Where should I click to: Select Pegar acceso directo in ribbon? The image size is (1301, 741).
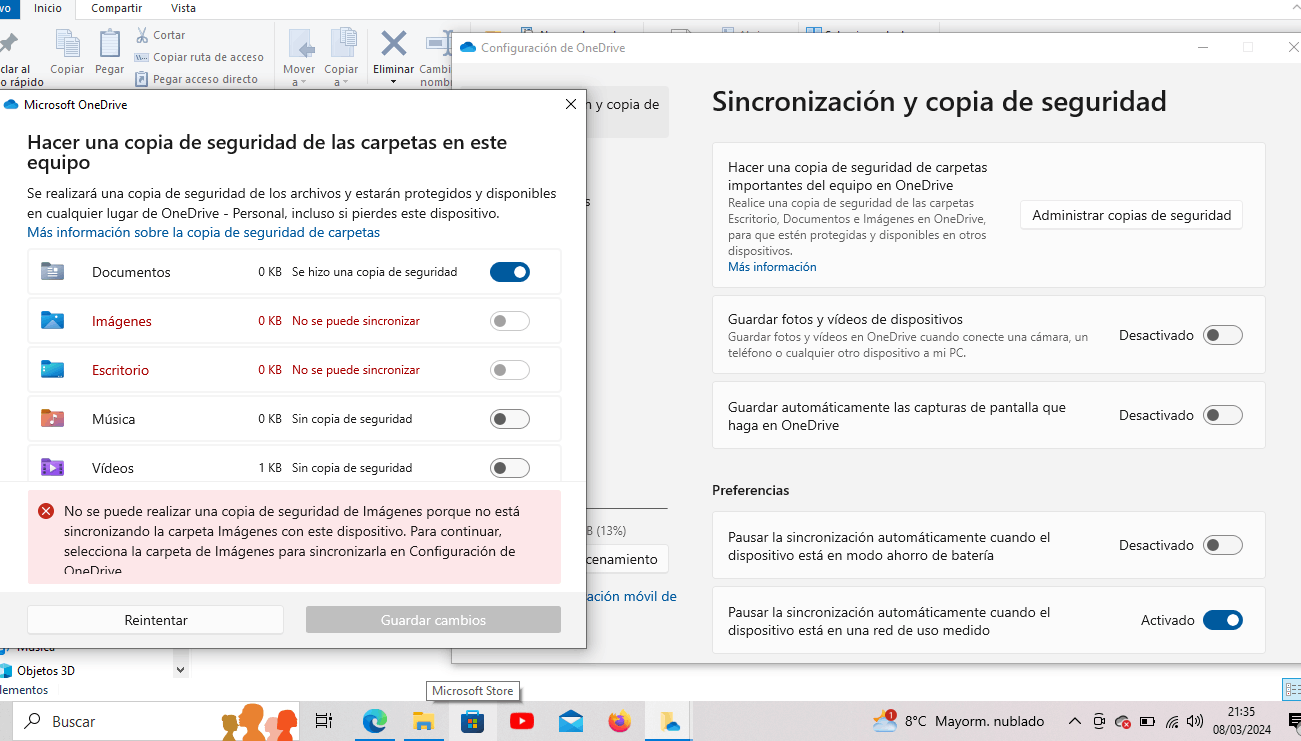point(197,79)
